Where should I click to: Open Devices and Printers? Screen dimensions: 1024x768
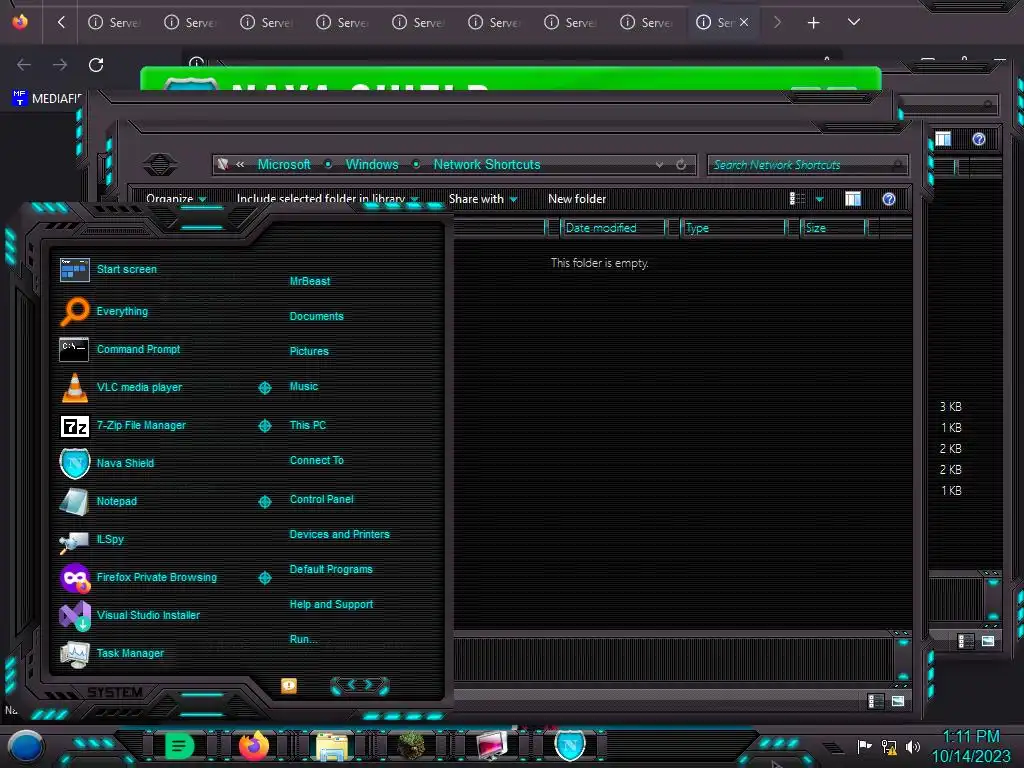[x=340, y=534]
